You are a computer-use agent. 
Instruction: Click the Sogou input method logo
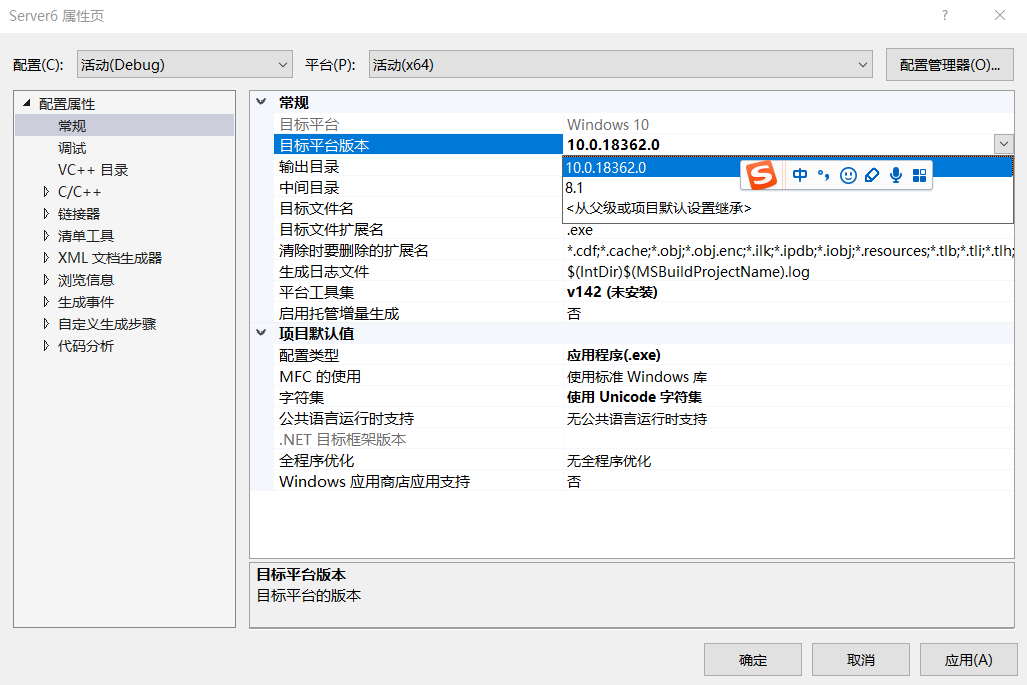point(760,175)
